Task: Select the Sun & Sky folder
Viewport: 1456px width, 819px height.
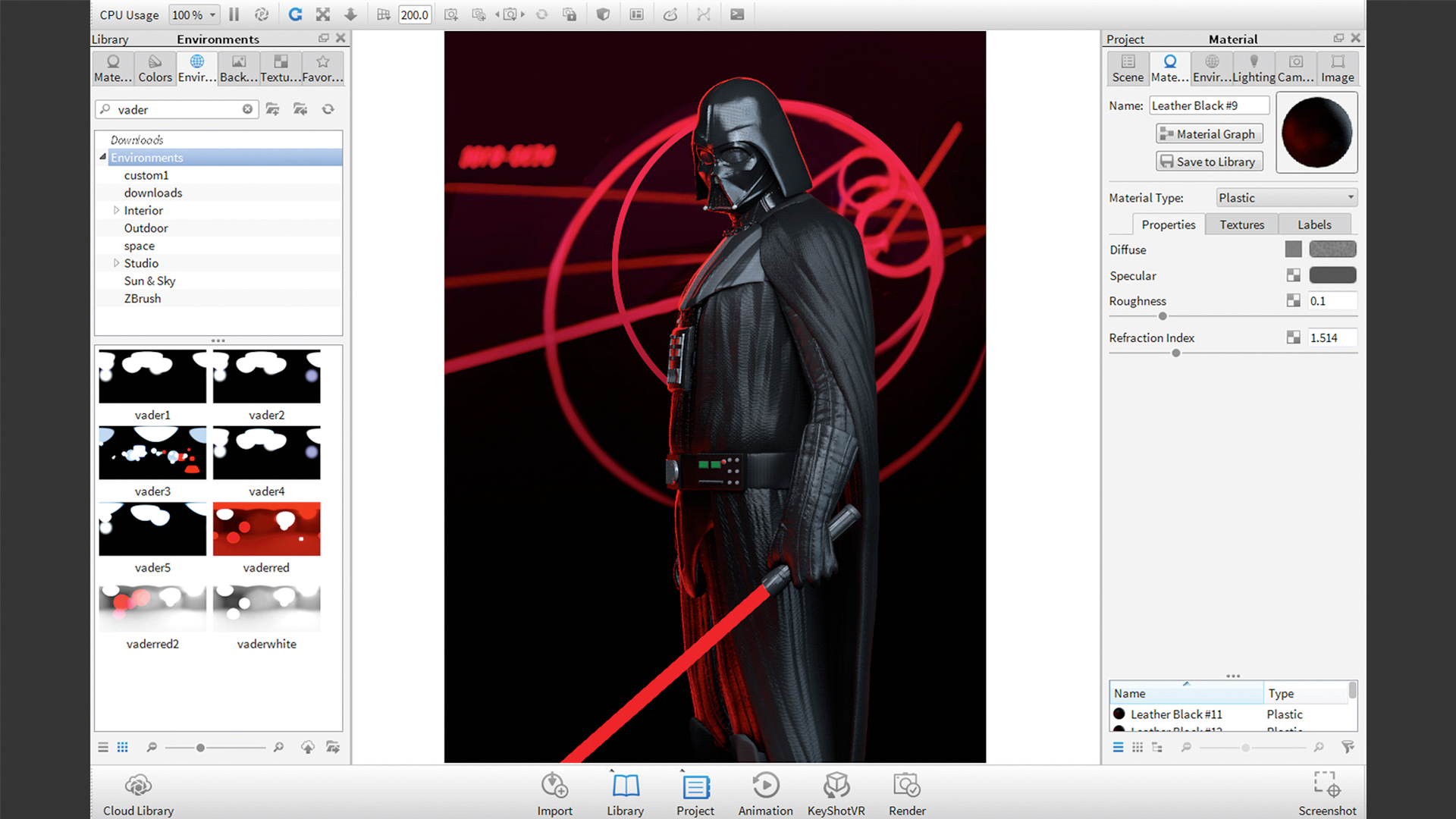Action: point(150,281)
